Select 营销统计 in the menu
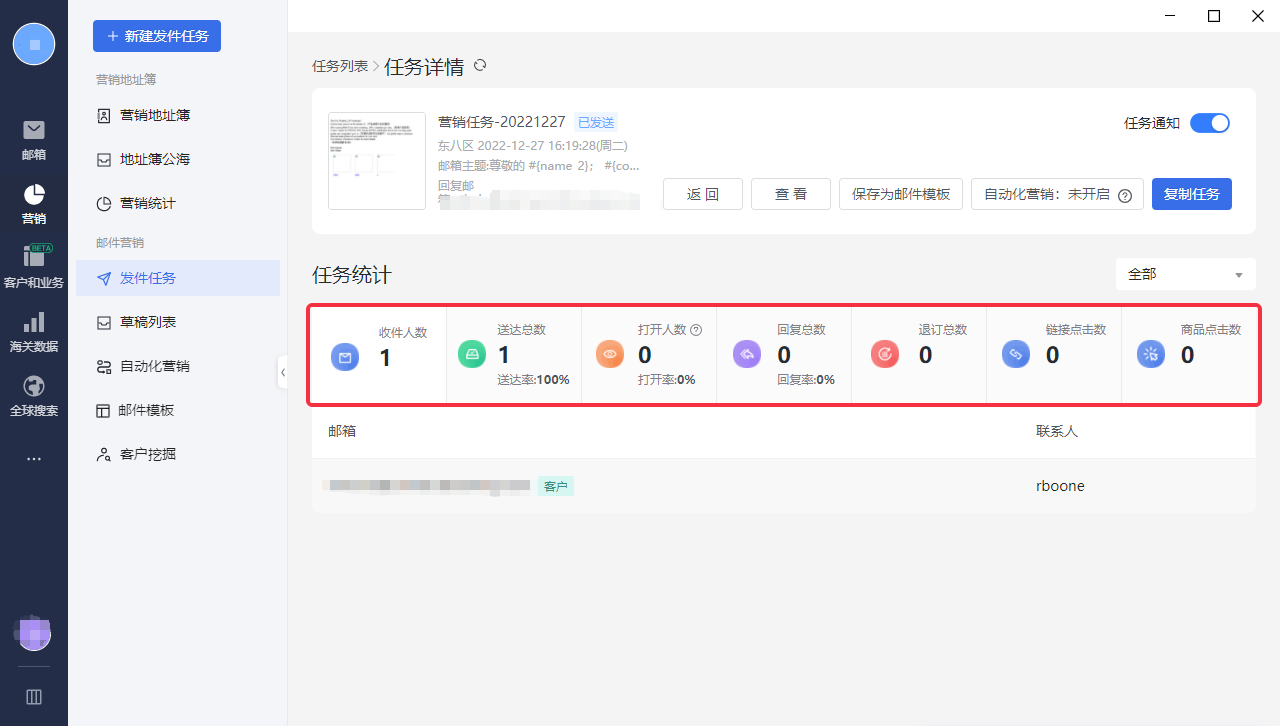Image resolution: width=1280 pixels, height=726 pixels. [147, 203]
